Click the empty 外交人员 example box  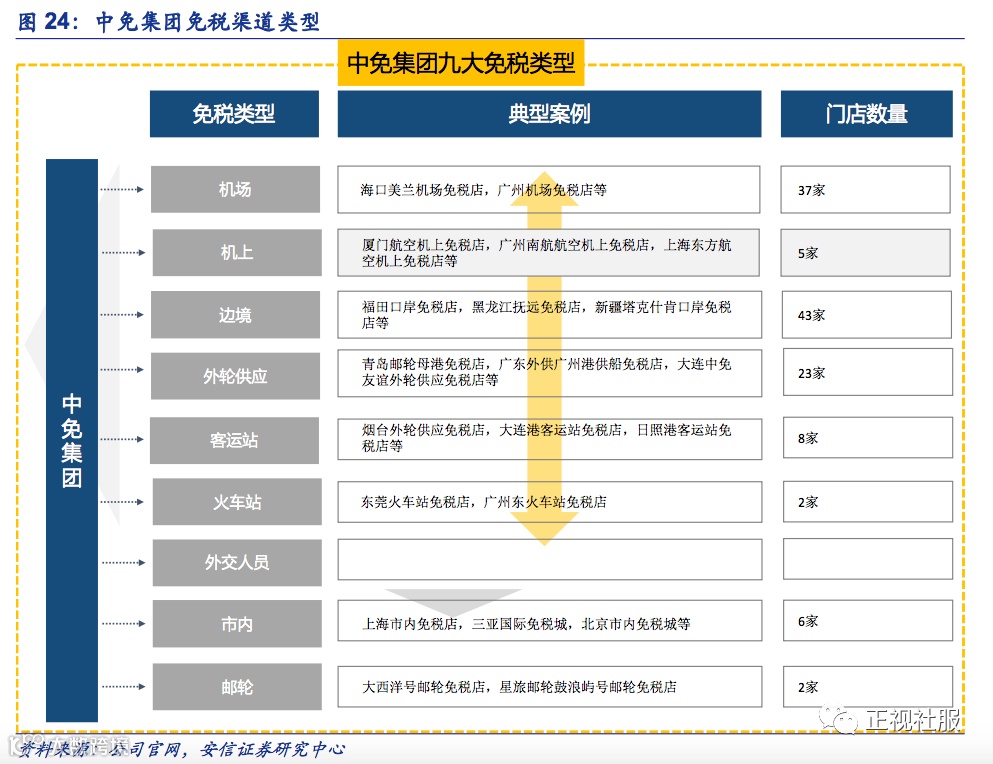pyautogui.click(x=550, y=559)
